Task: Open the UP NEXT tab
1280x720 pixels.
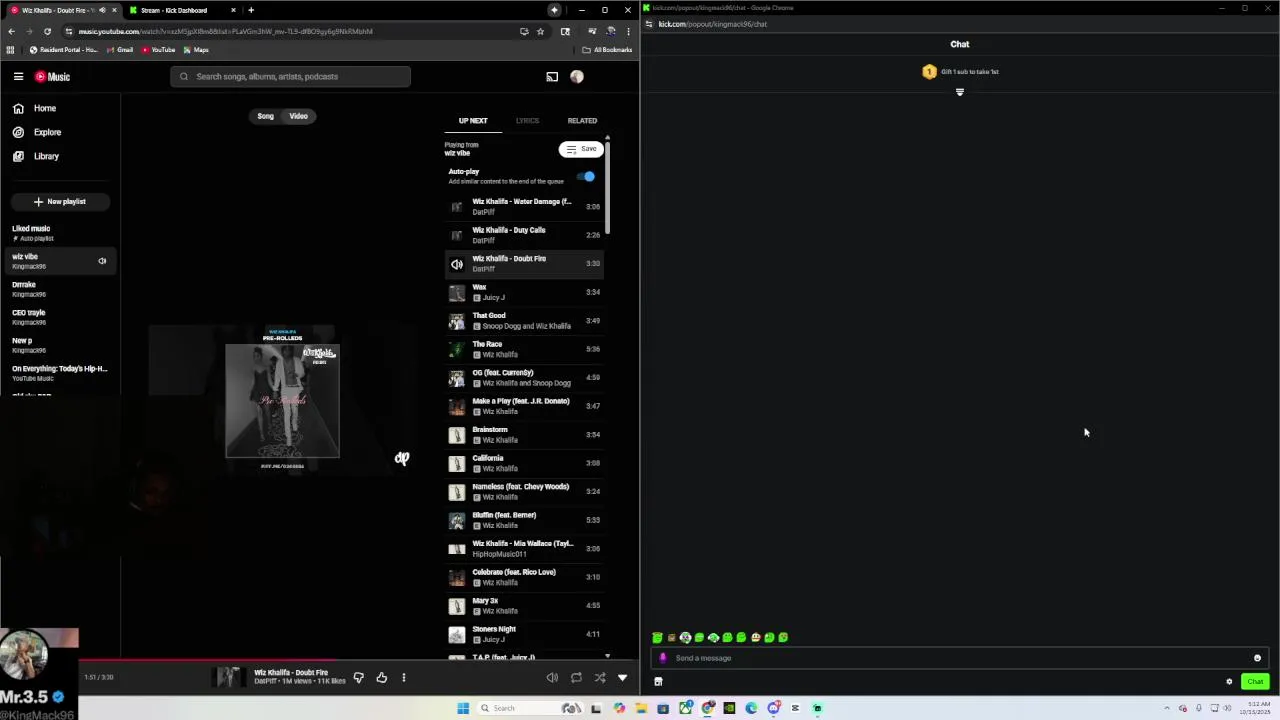Action: point(473,121)
